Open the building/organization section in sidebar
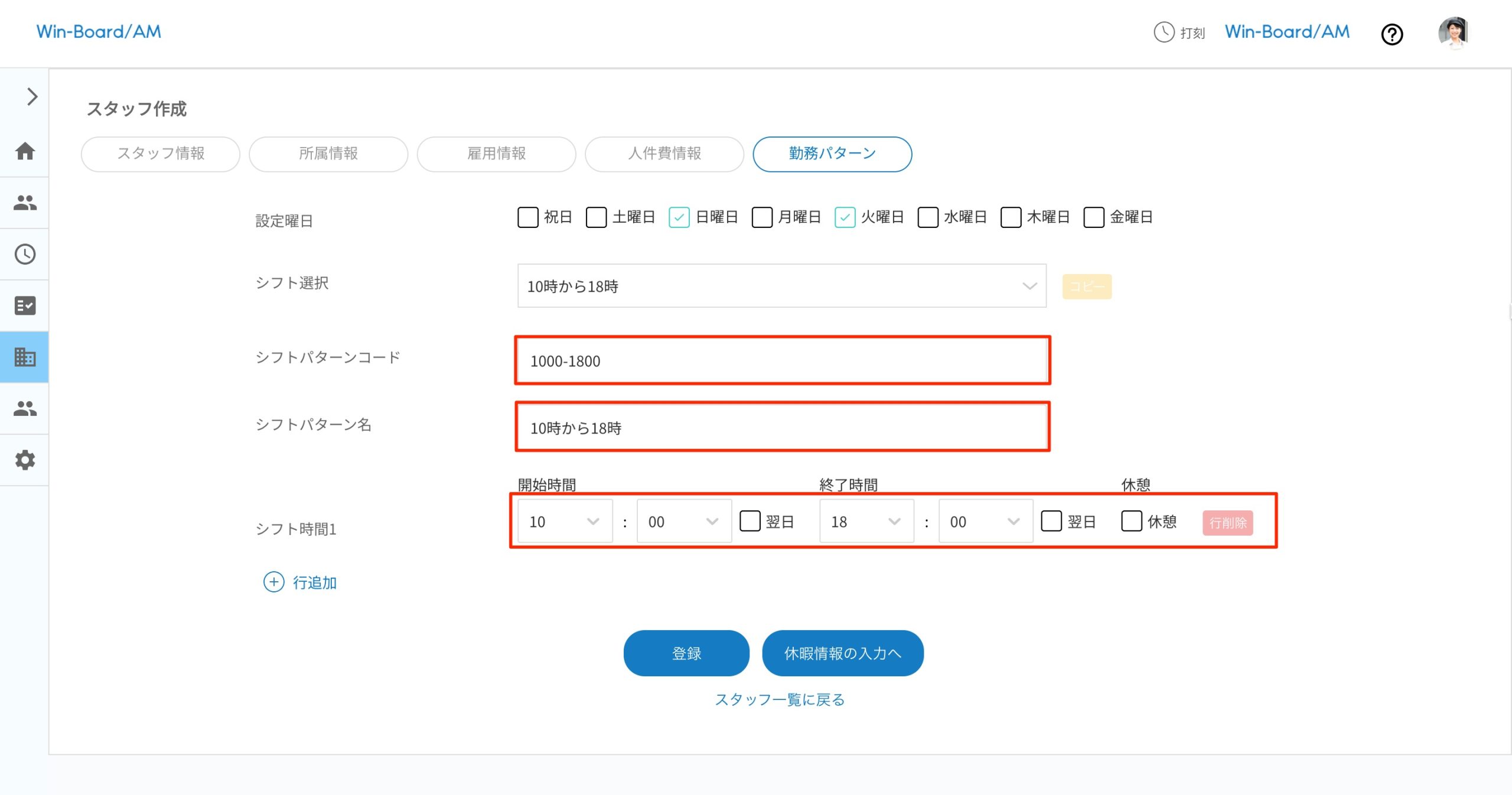1512x795 pixels. (24, 357)
